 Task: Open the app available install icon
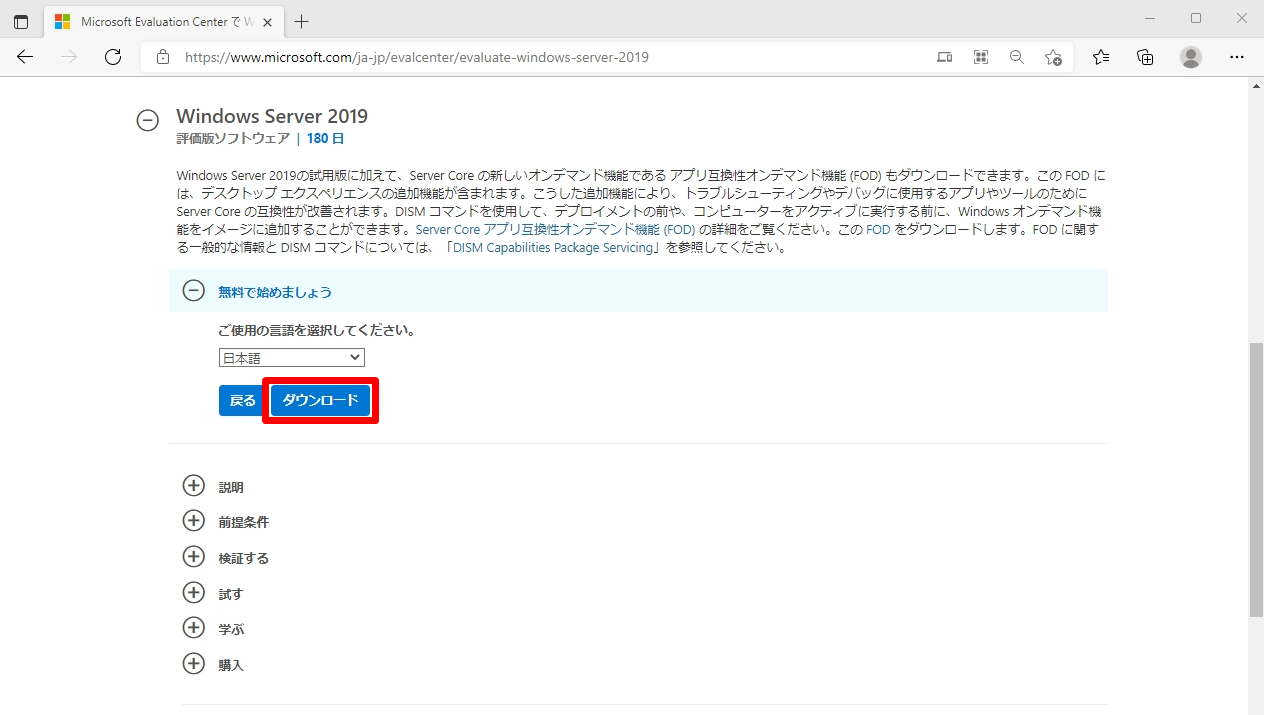click(944, 57)
